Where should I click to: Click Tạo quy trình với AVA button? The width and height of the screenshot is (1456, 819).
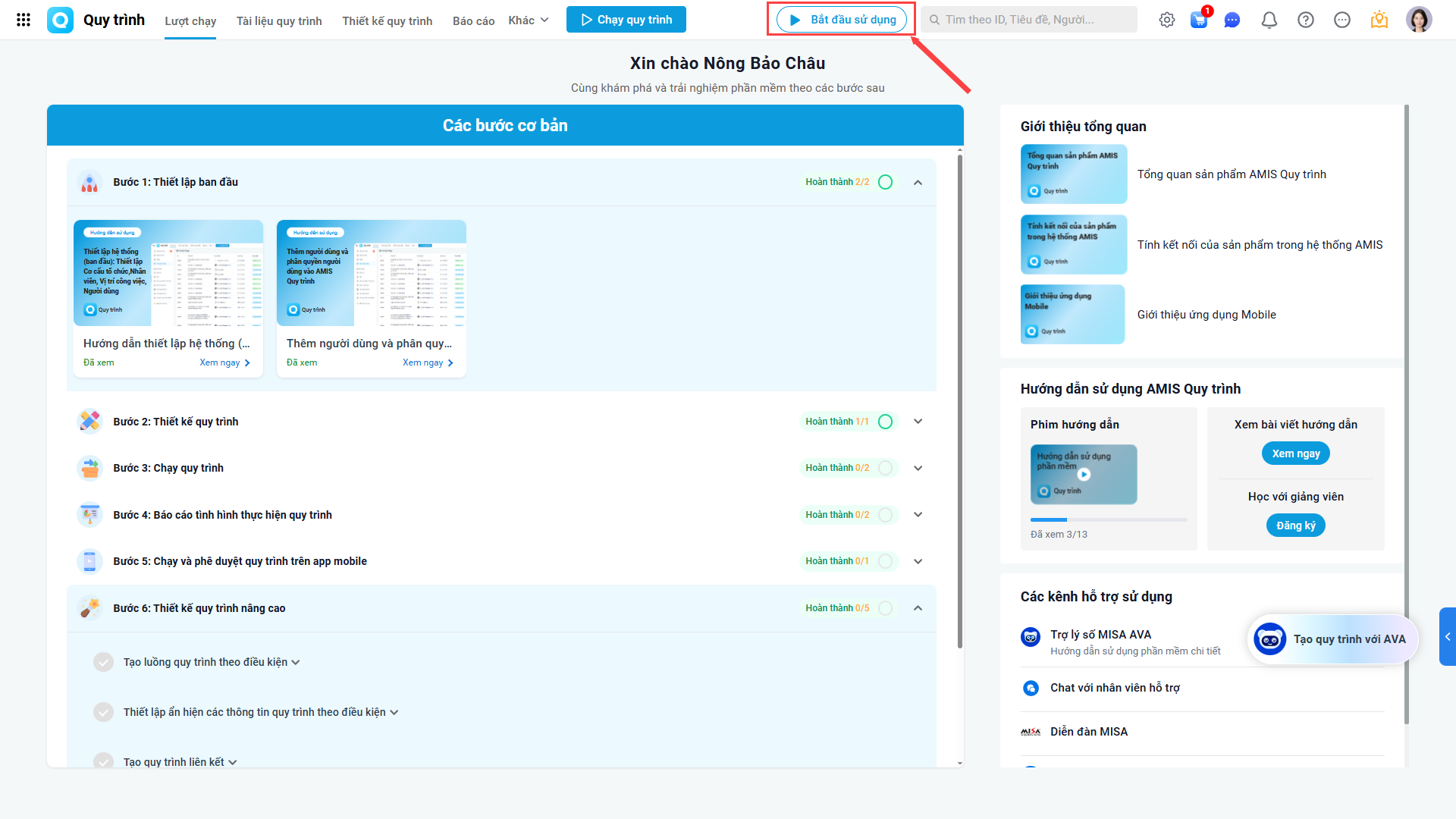pos(1332,639)
